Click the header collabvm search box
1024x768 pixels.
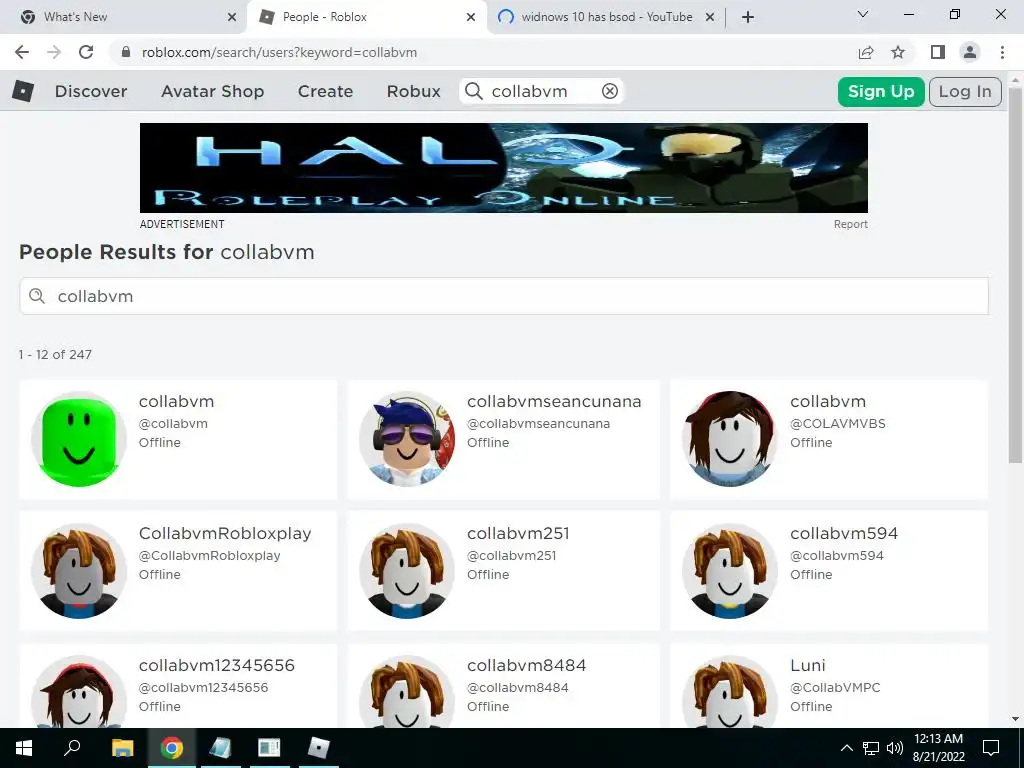pos(542,91)
